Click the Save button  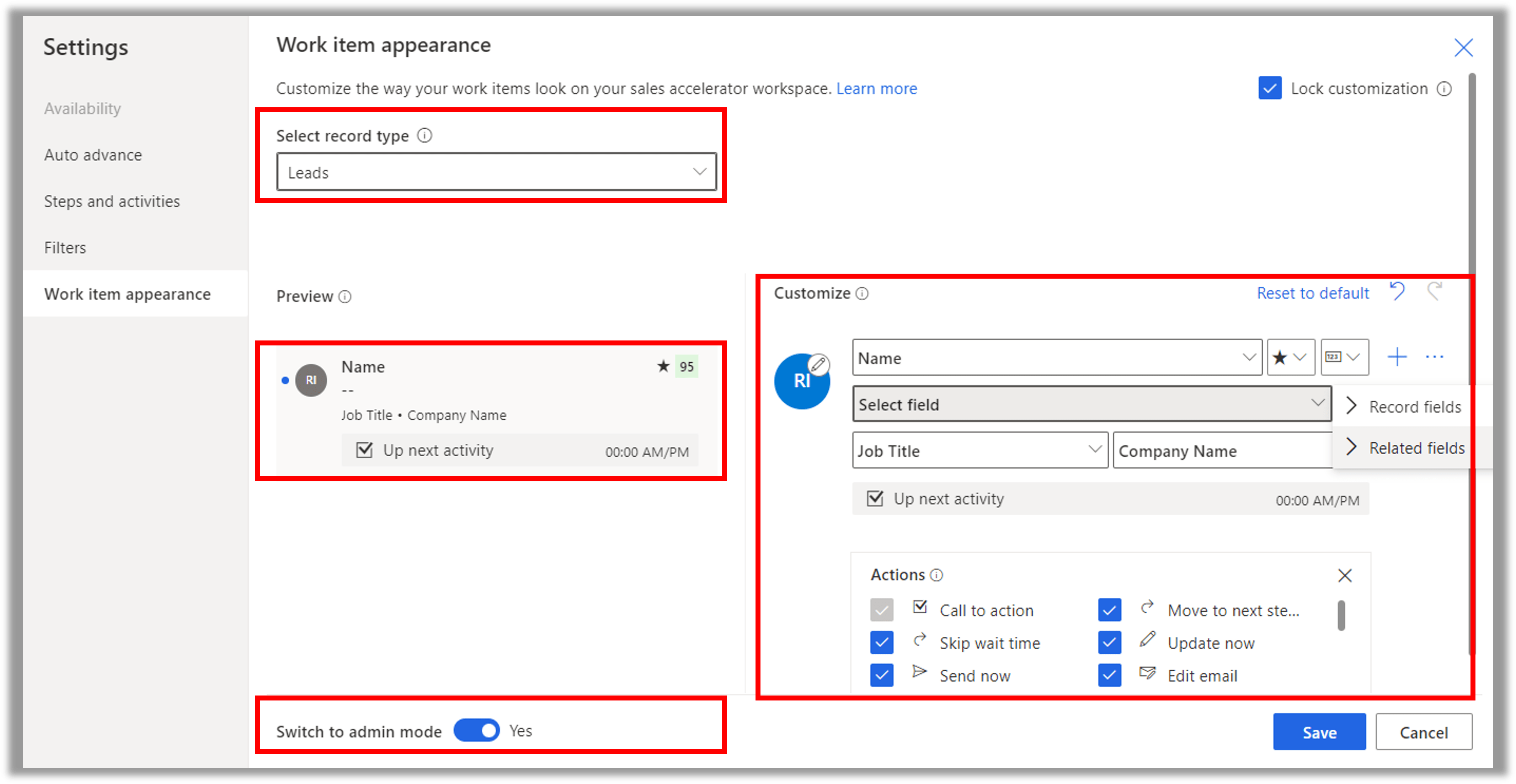click(1319, 732)
